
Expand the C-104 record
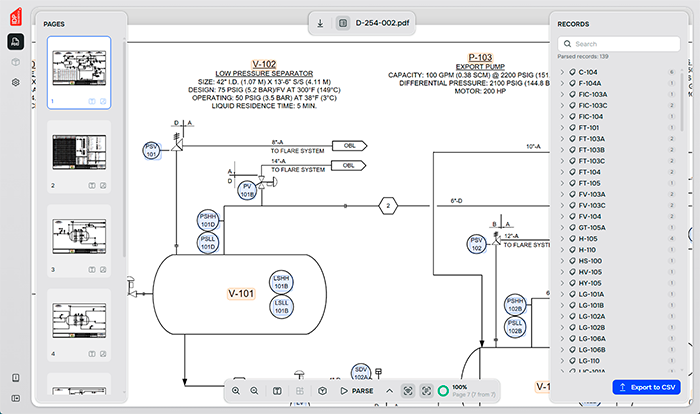[561, 72]
